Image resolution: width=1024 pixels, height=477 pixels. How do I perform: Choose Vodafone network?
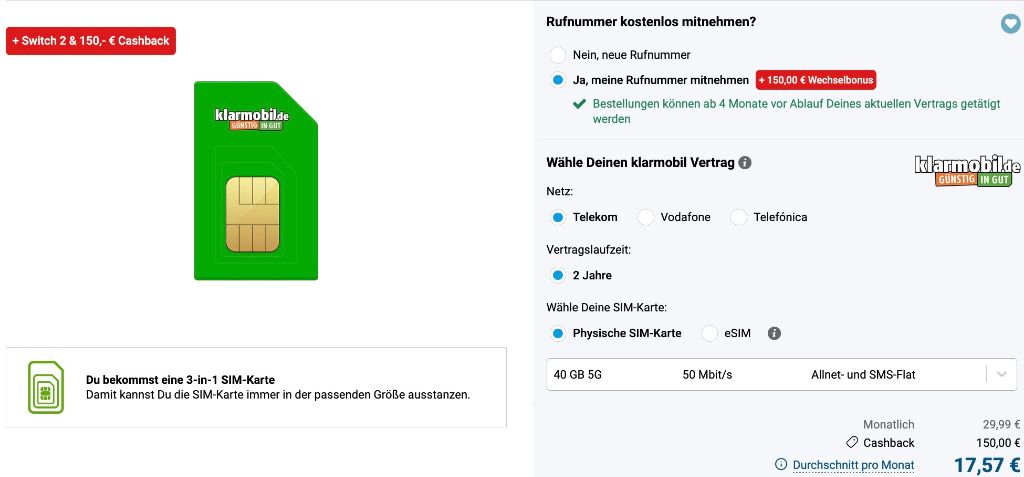click(x=645, y=217)
